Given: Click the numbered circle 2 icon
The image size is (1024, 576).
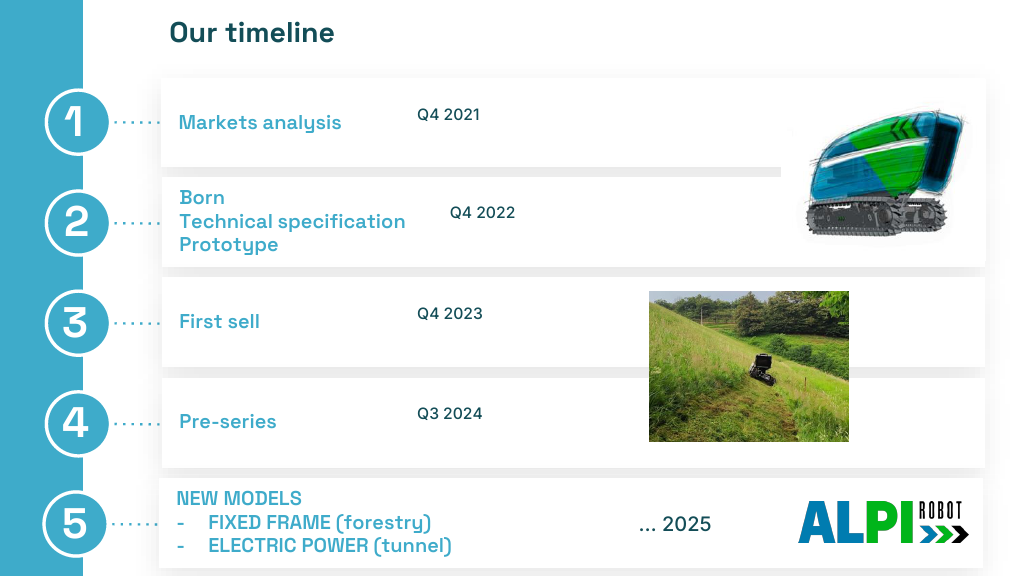Looking at the screenshot, I should [x=77, y=223].
